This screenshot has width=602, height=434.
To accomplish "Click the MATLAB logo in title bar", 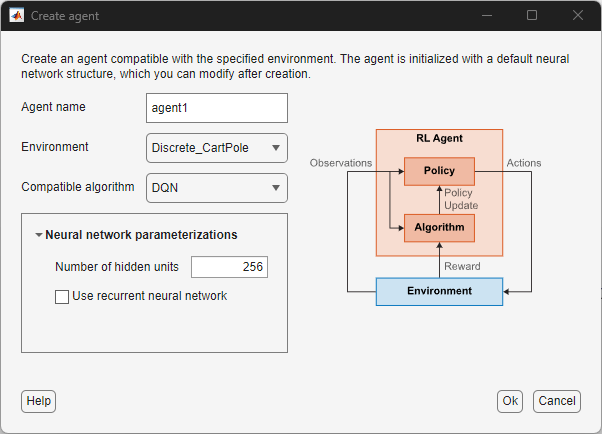I will pyautogui.click(x=17, y=16).
